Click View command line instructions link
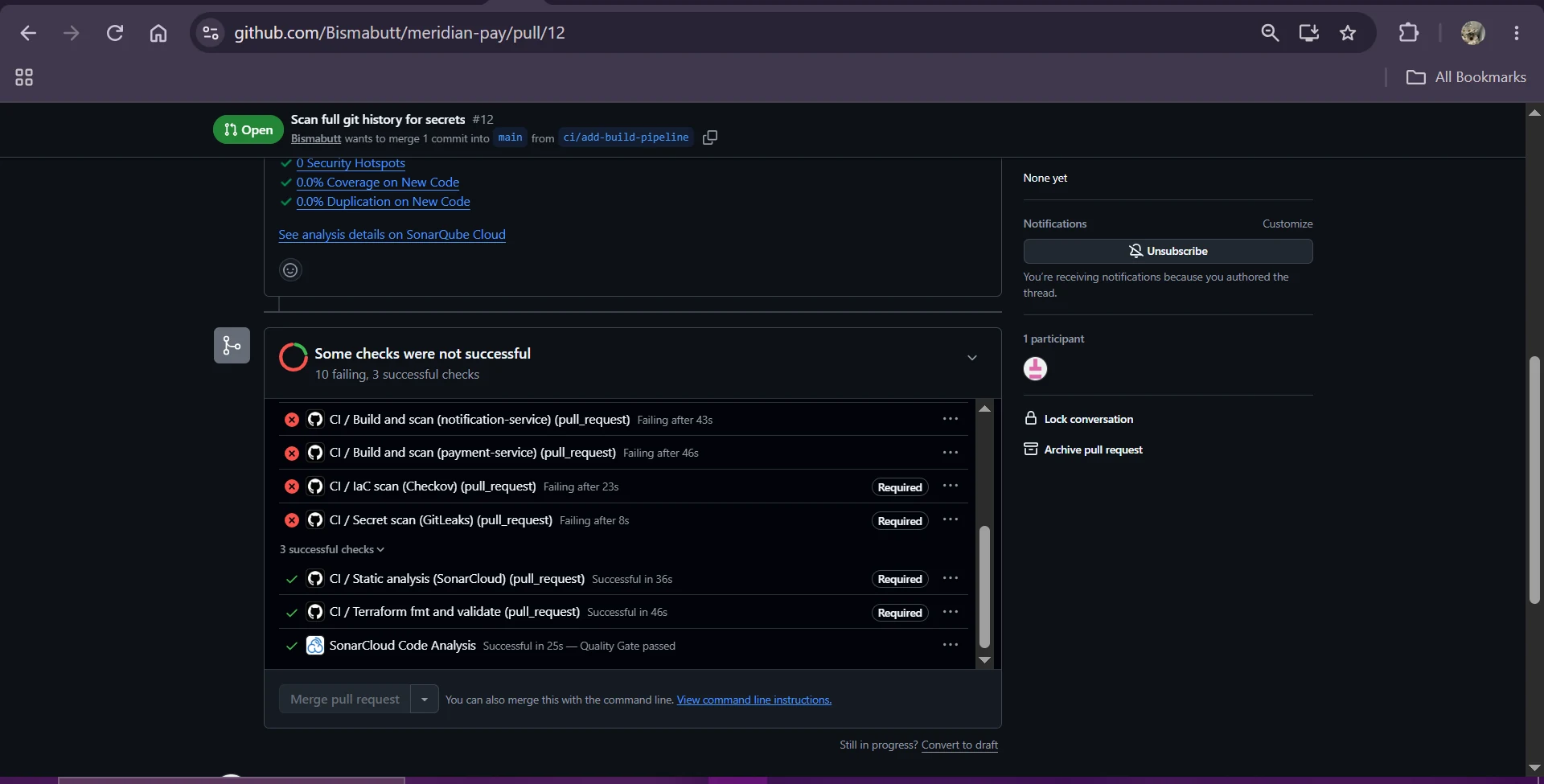The width and height of the screenshot is (1544, 784). tap(754, 700)
